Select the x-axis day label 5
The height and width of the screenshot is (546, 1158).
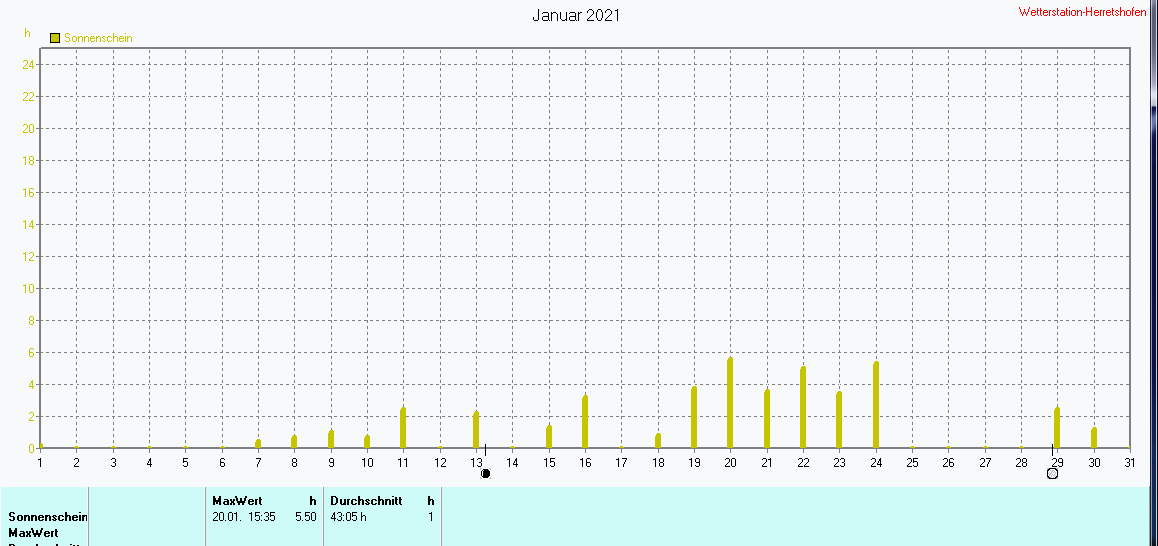pyautogui.click(x=185, y=463)
